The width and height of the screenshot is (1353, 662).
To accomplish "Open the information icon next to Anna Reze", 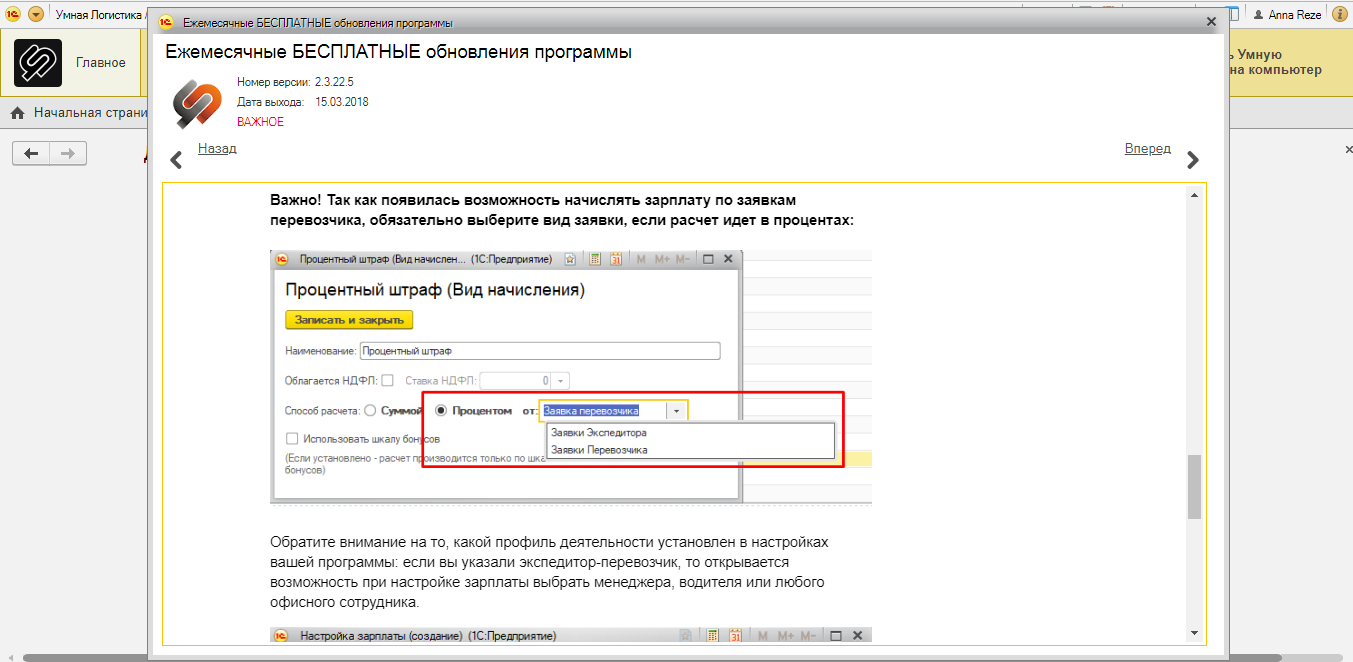I will [x=1339, y=14].
